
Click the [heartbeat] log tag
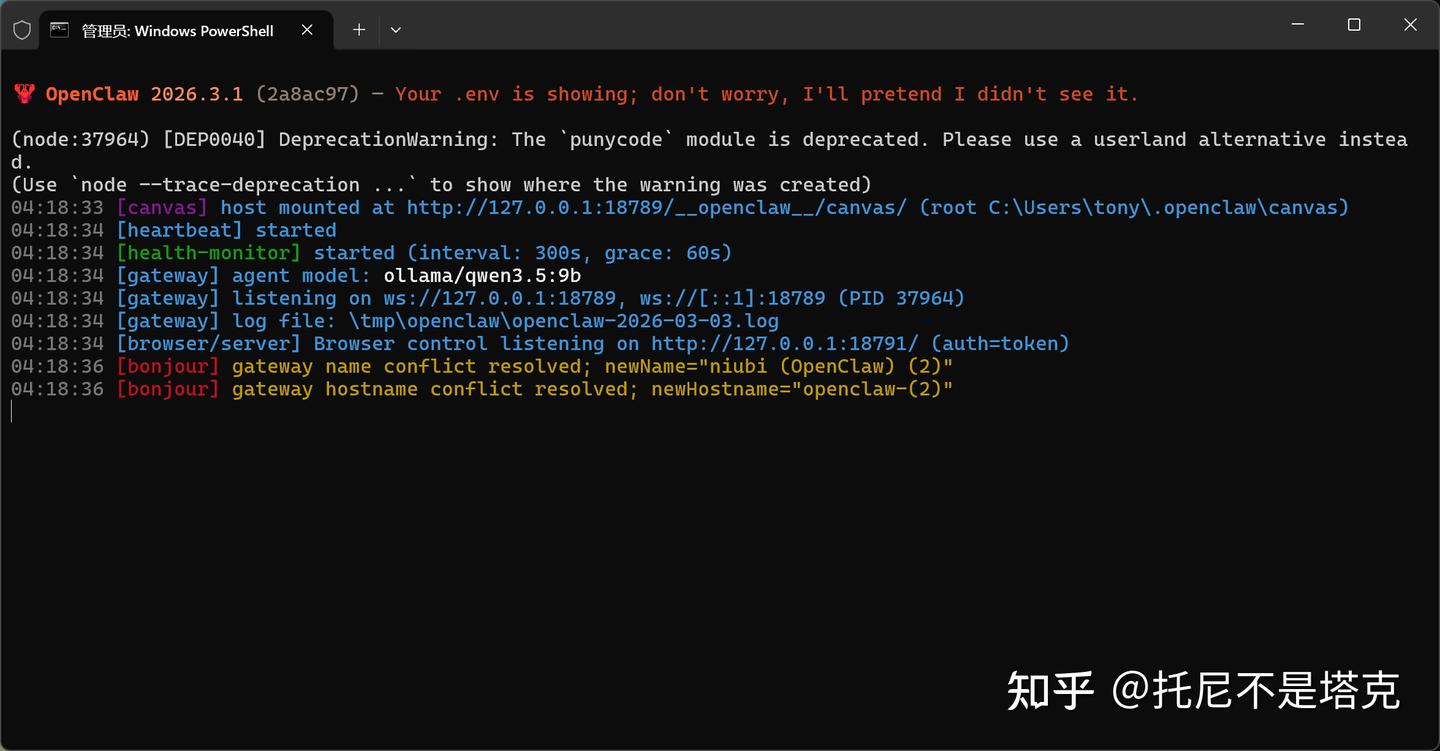[179, 230]
